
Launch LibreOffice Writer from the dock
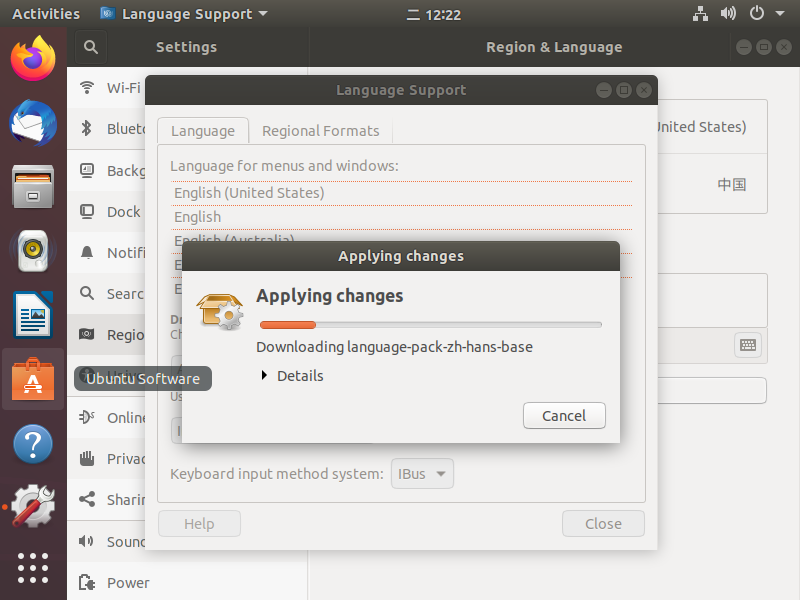33,315
